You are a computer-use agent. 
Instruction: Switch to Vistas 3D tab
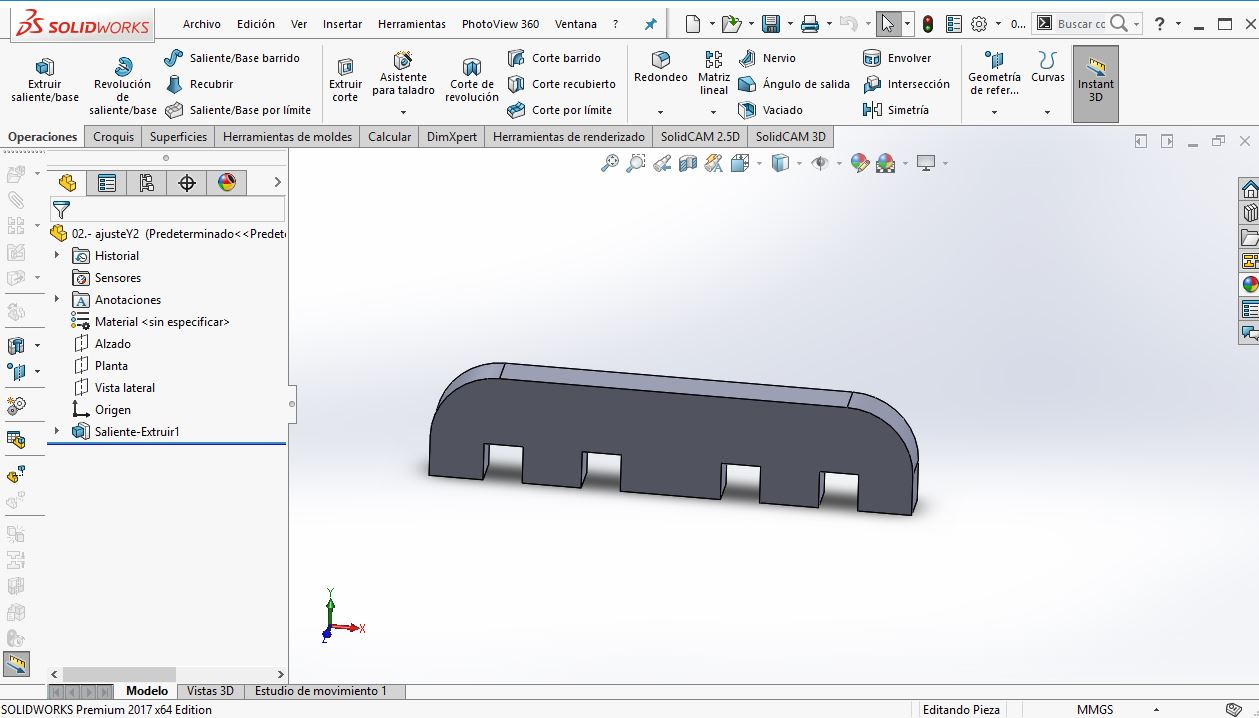pyautogui.click(x=210, y=691)
